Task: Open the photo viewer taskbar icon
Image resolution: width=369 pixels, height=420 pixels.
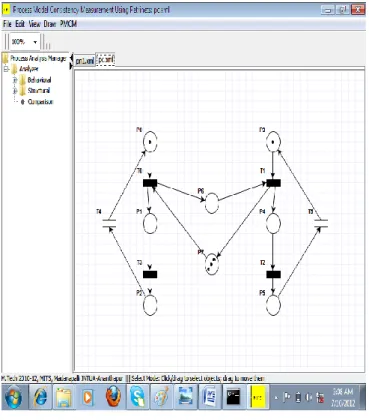Action: [185, 397]
